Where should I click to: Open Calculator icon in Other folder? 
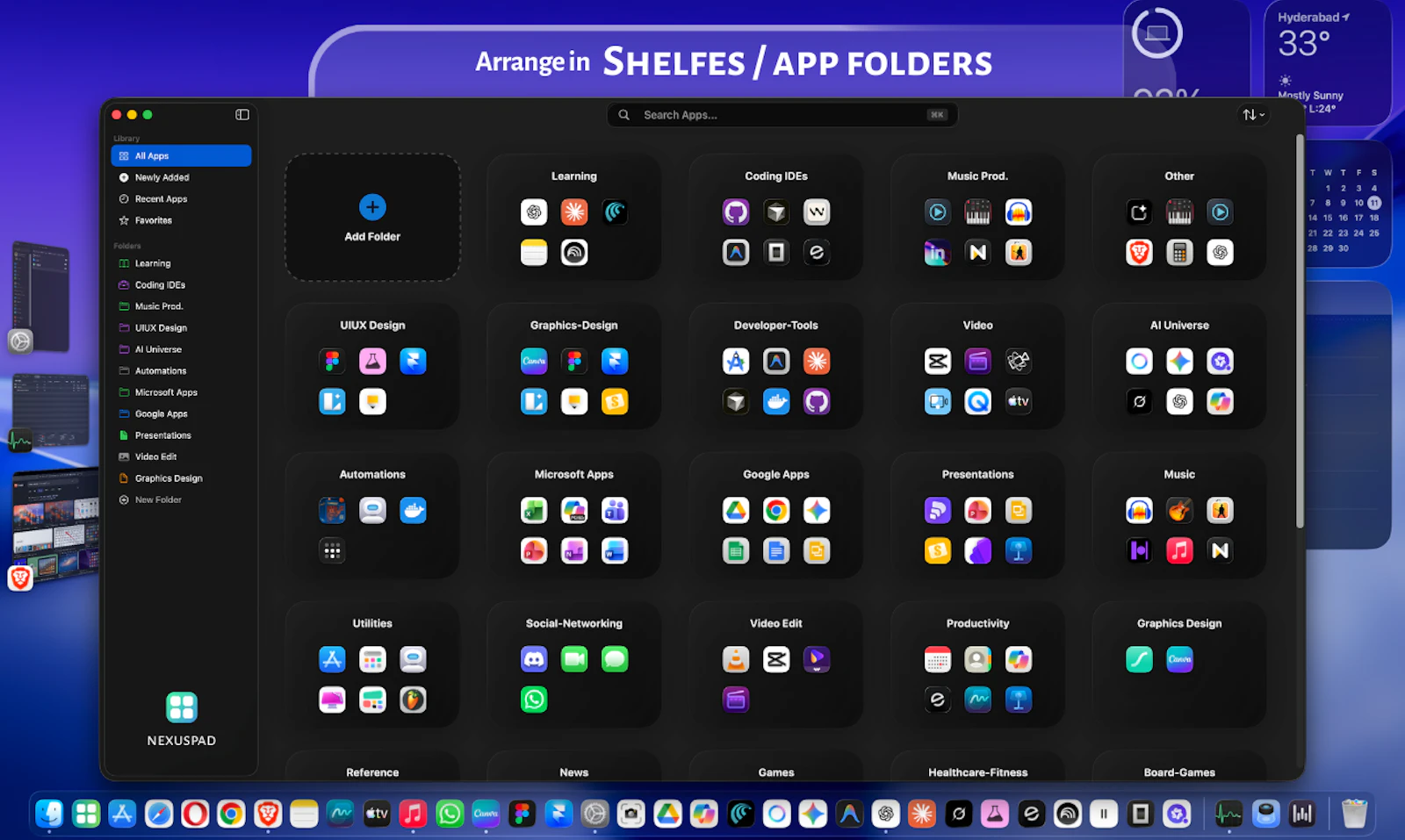(1179, 252)
